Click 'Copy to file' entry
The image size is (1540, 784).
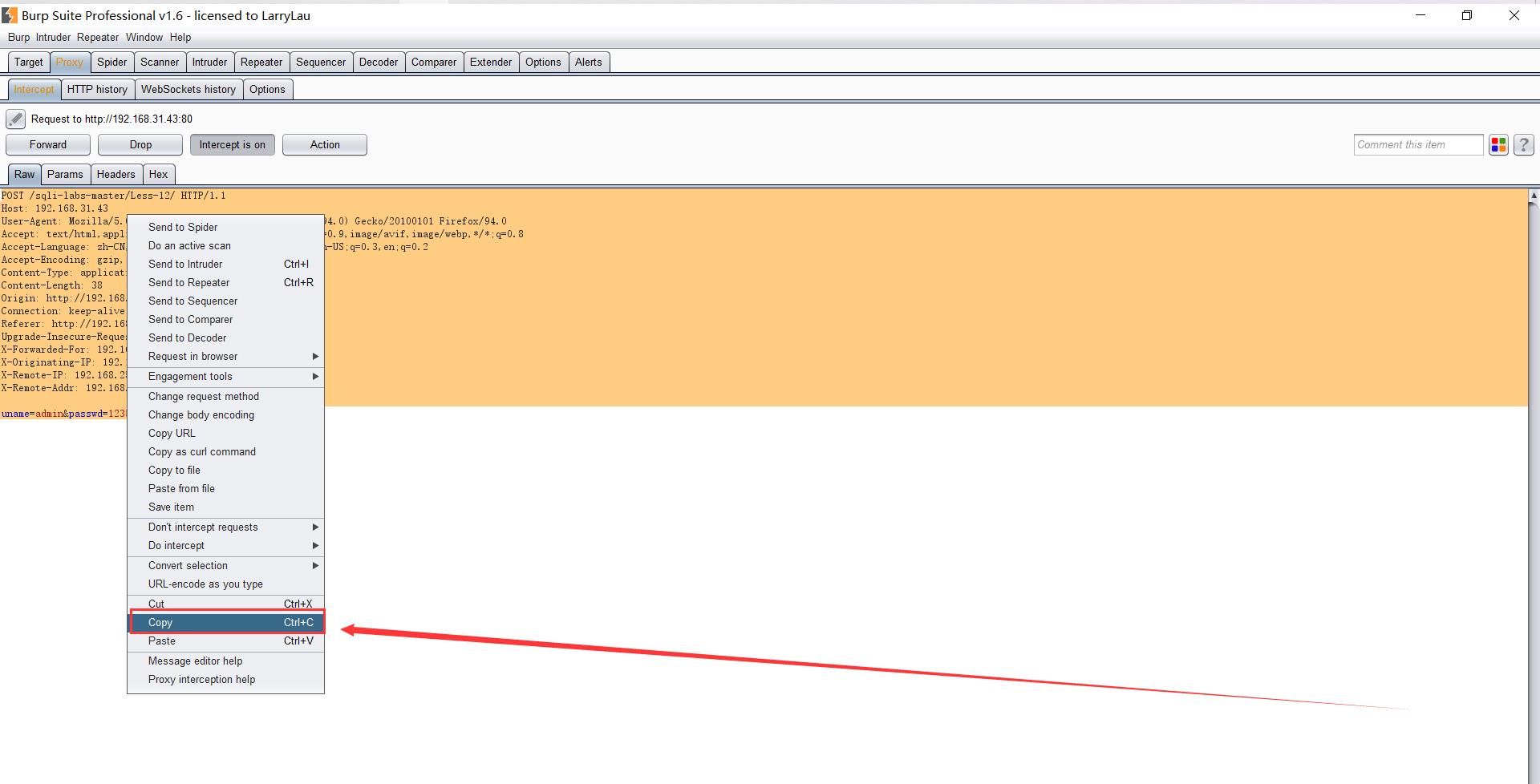(225, 471)
